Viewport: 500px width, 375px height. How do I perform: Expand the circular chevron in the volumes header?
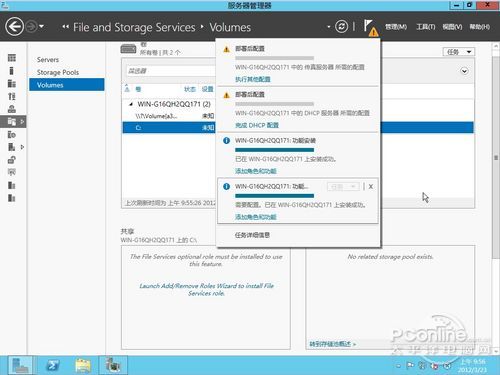464,71
